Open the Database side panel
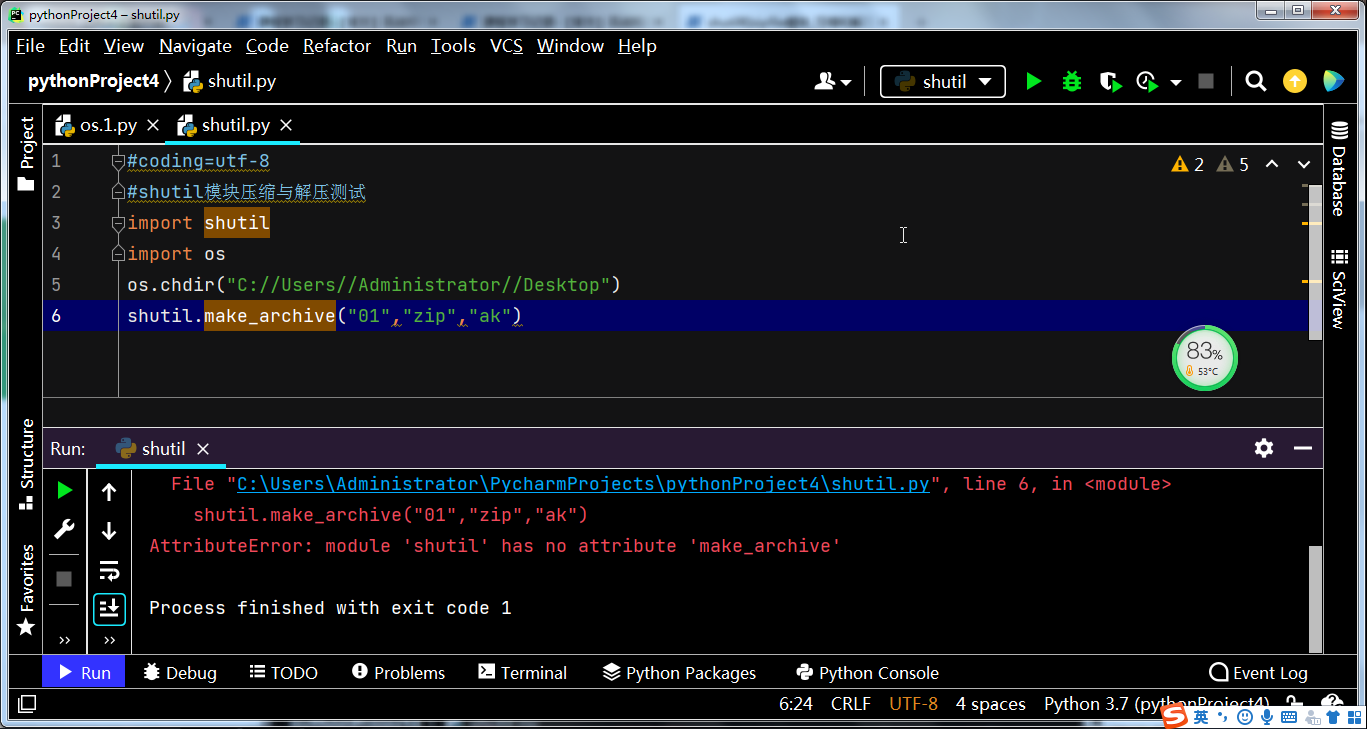Image resolution: width=1367 pixels, height=729 pixels. pos(1337,167)
